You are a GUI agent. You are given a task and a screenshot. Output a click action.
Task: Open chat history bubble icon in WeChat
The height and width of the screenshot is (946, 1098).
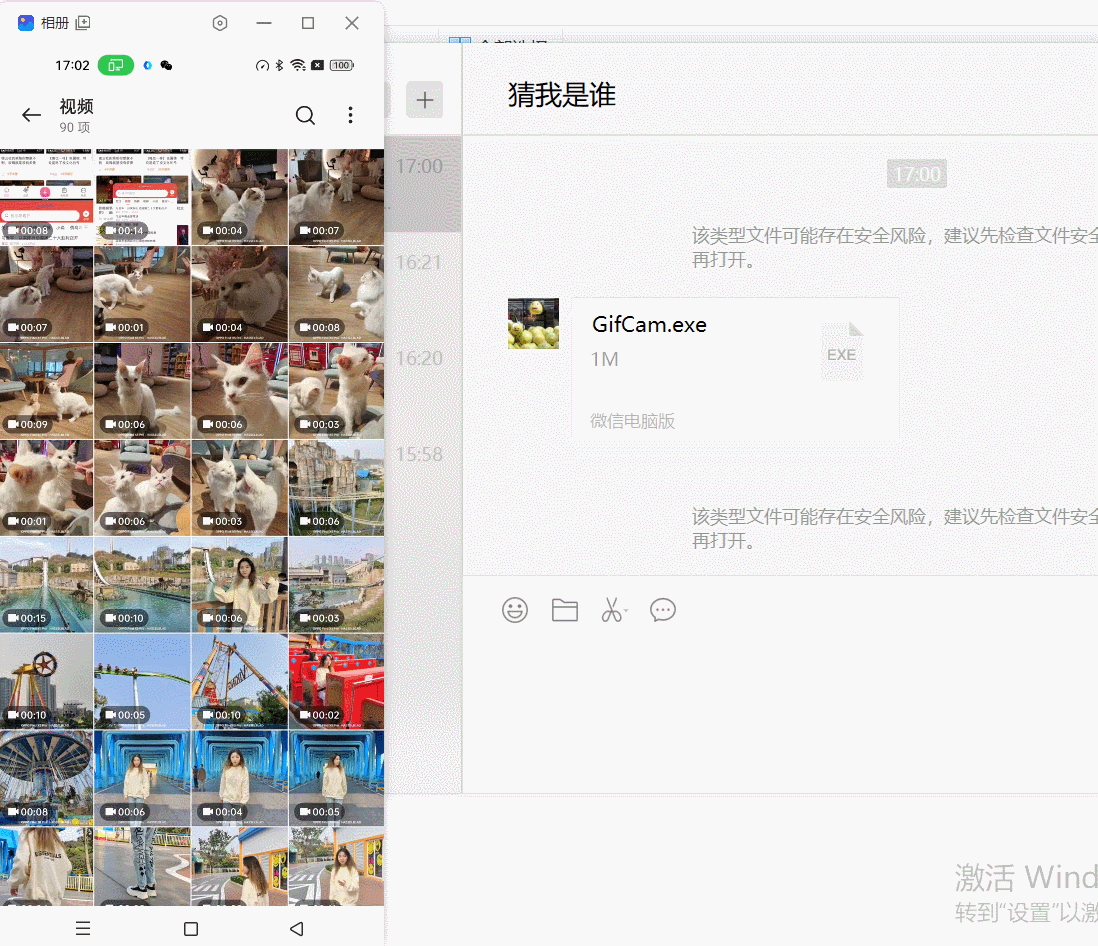point(662,610)
